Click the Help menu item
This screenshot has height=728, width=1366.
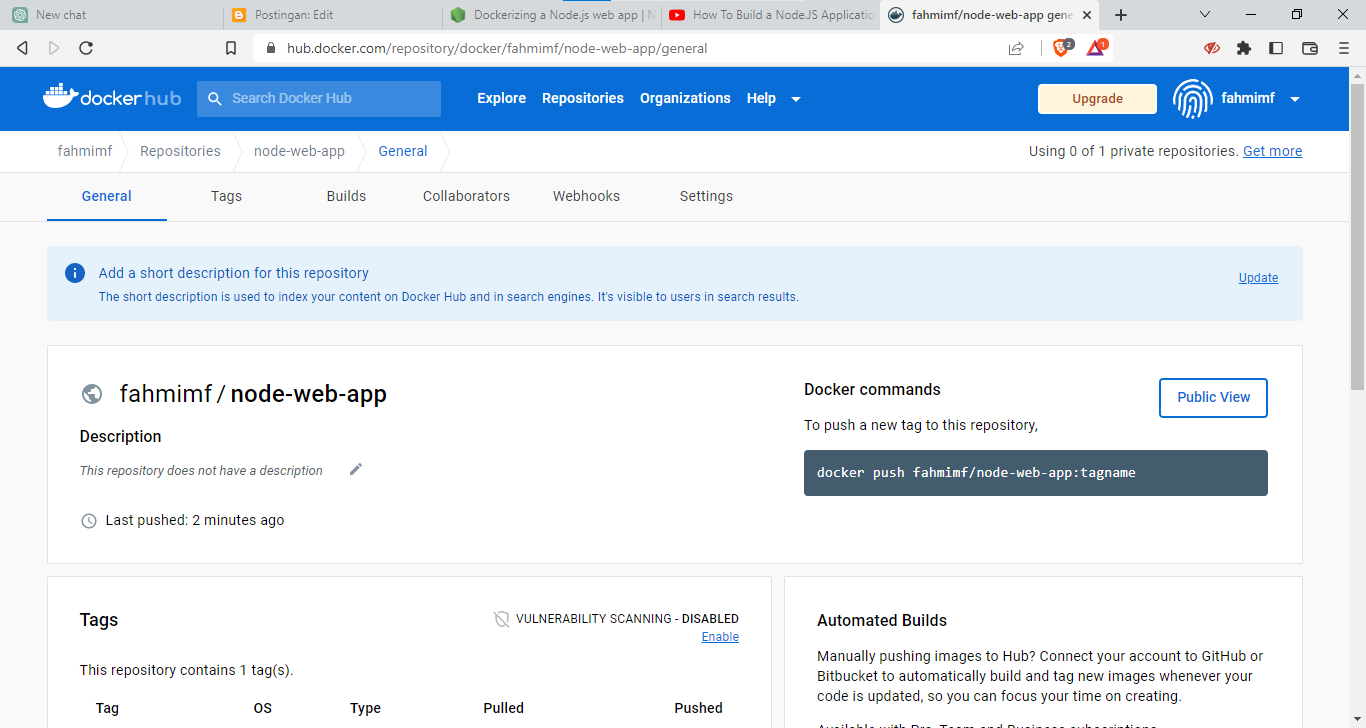(x=761, y=98)
